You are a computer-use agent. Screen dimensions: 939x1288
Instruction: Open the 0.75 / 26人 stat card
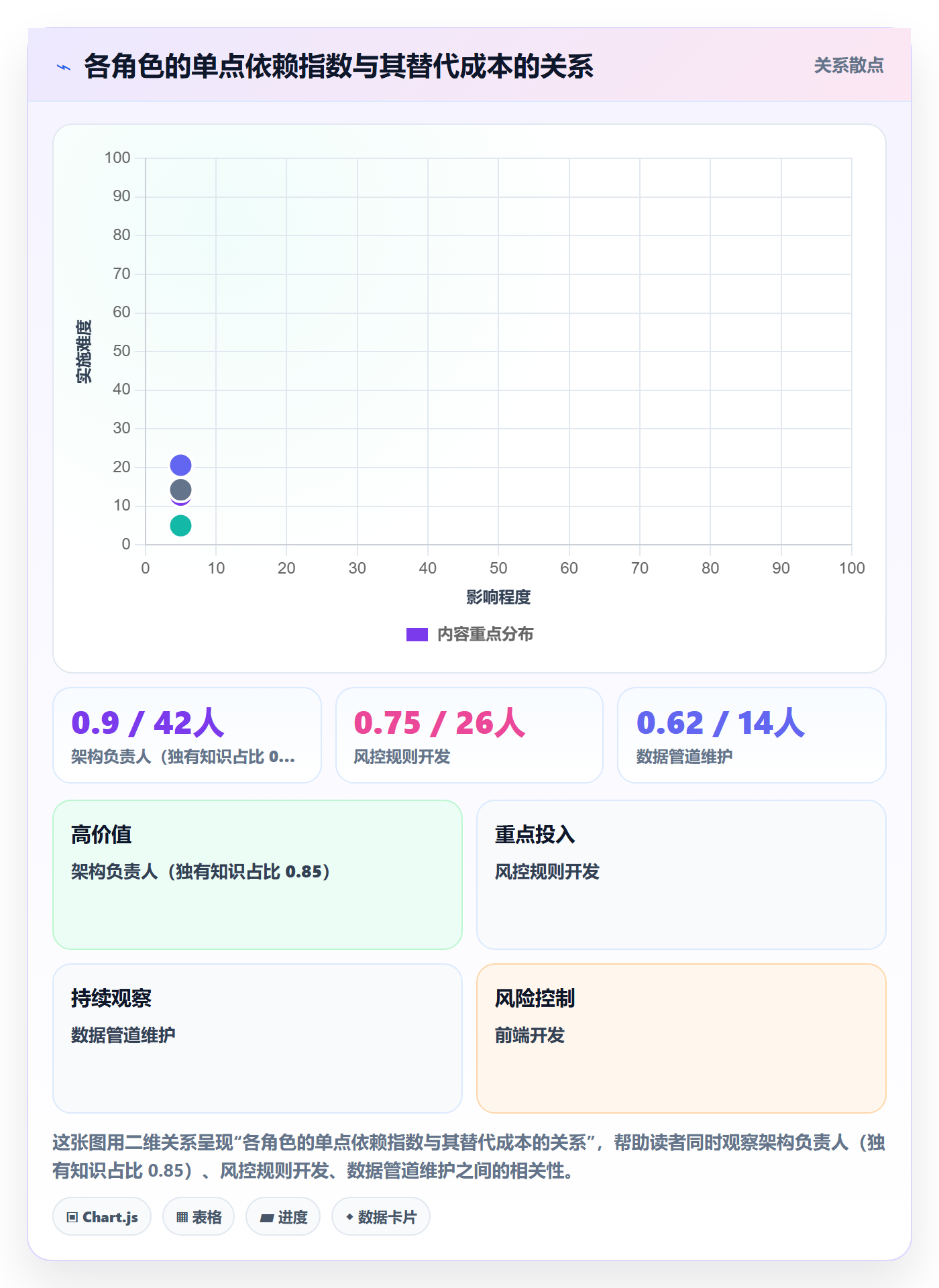[x=469, y=735]
